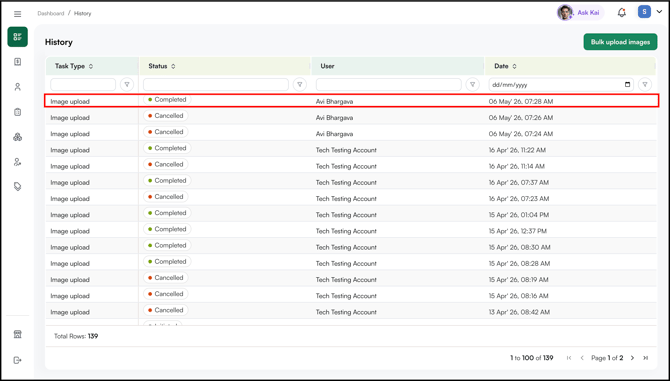
Task: Sort by Date column
Action: 505,66
